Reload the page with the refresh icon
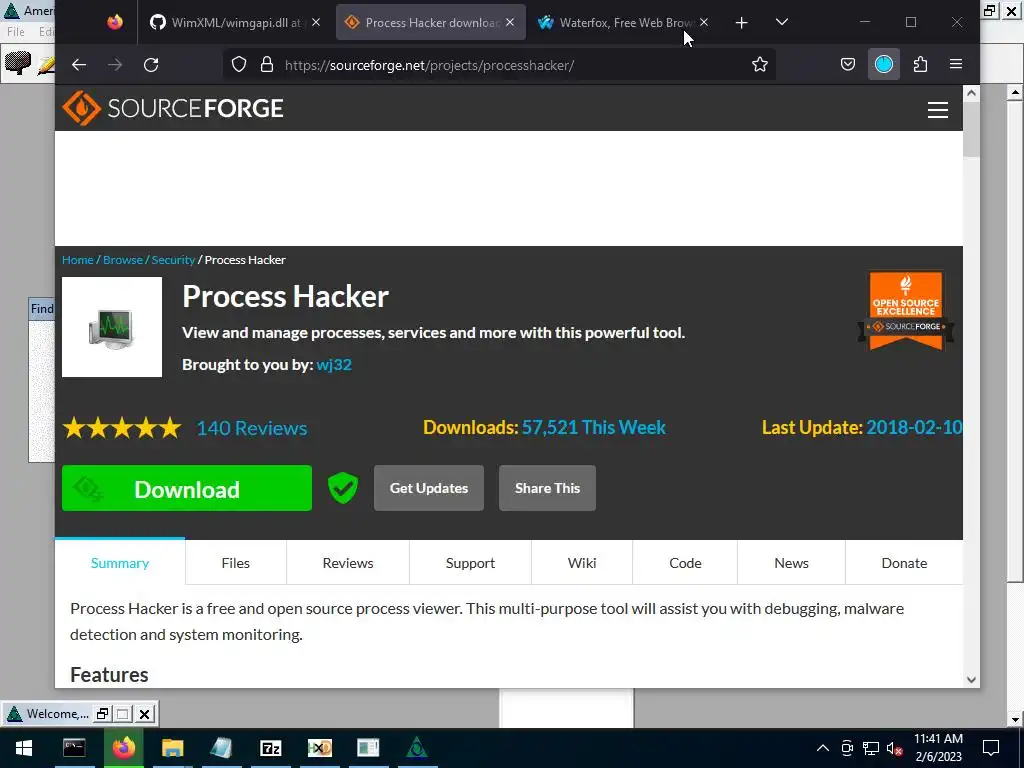 151,65
